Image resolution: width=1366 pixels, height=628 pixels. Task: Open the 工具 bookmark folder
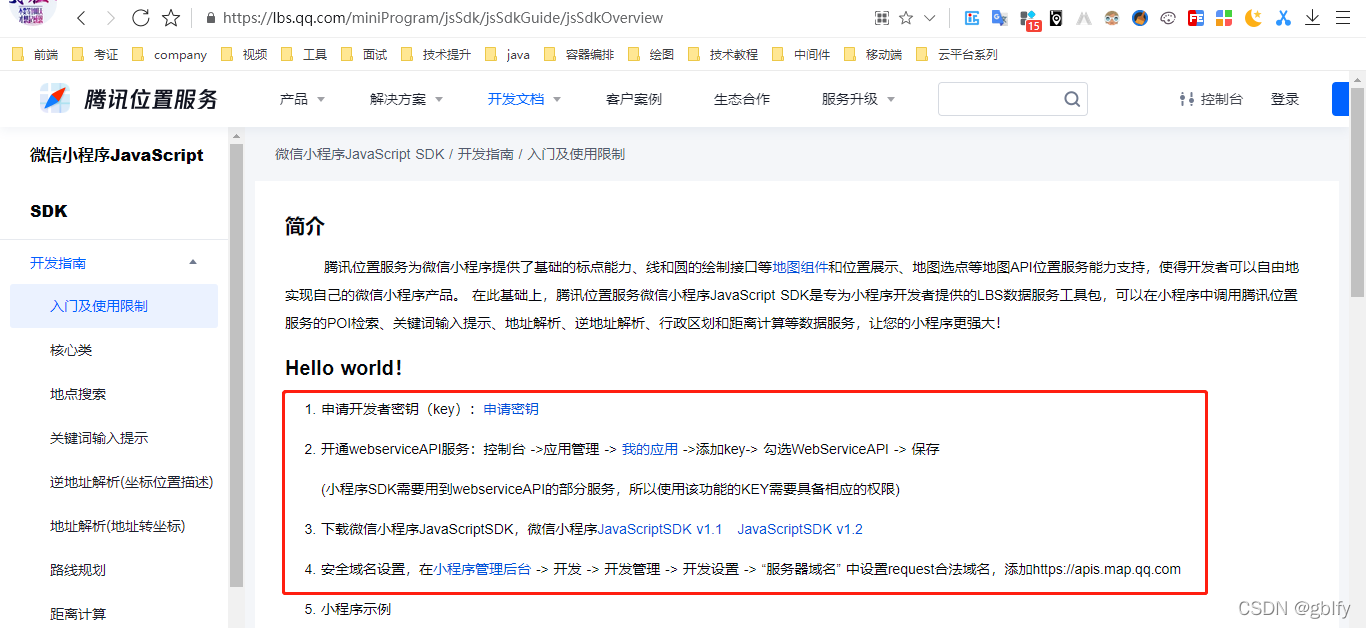[x=304, y=54]
